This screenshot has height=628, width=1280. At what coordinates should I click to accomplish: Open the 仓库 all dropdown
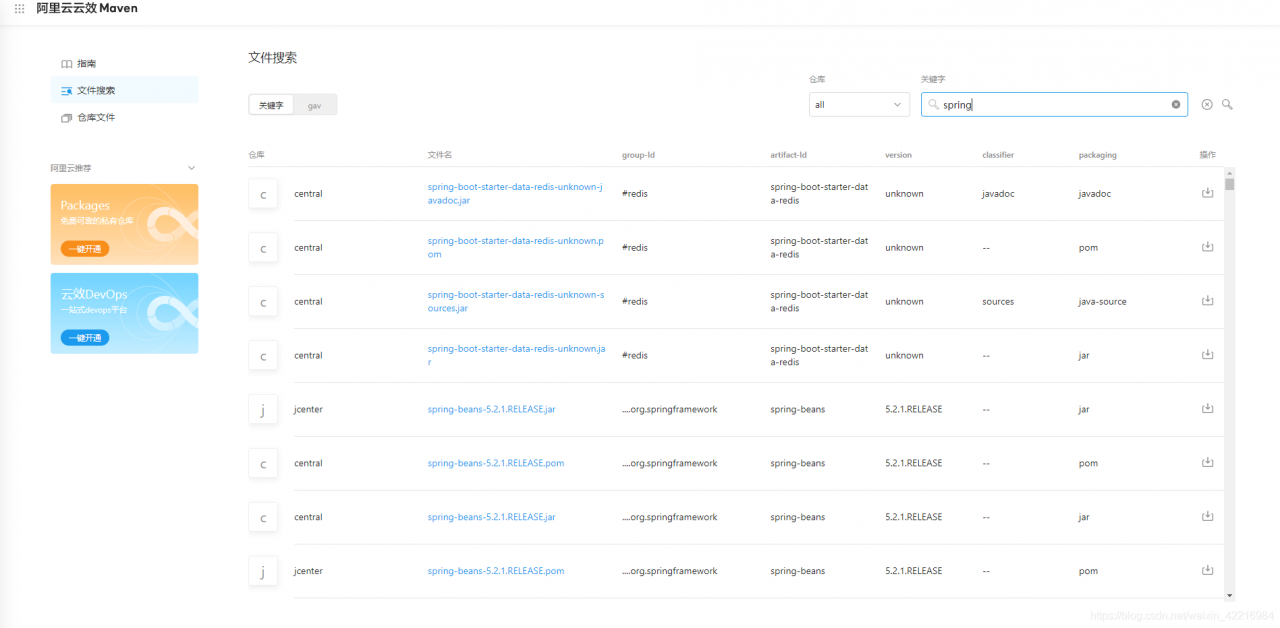coord(859,104)
